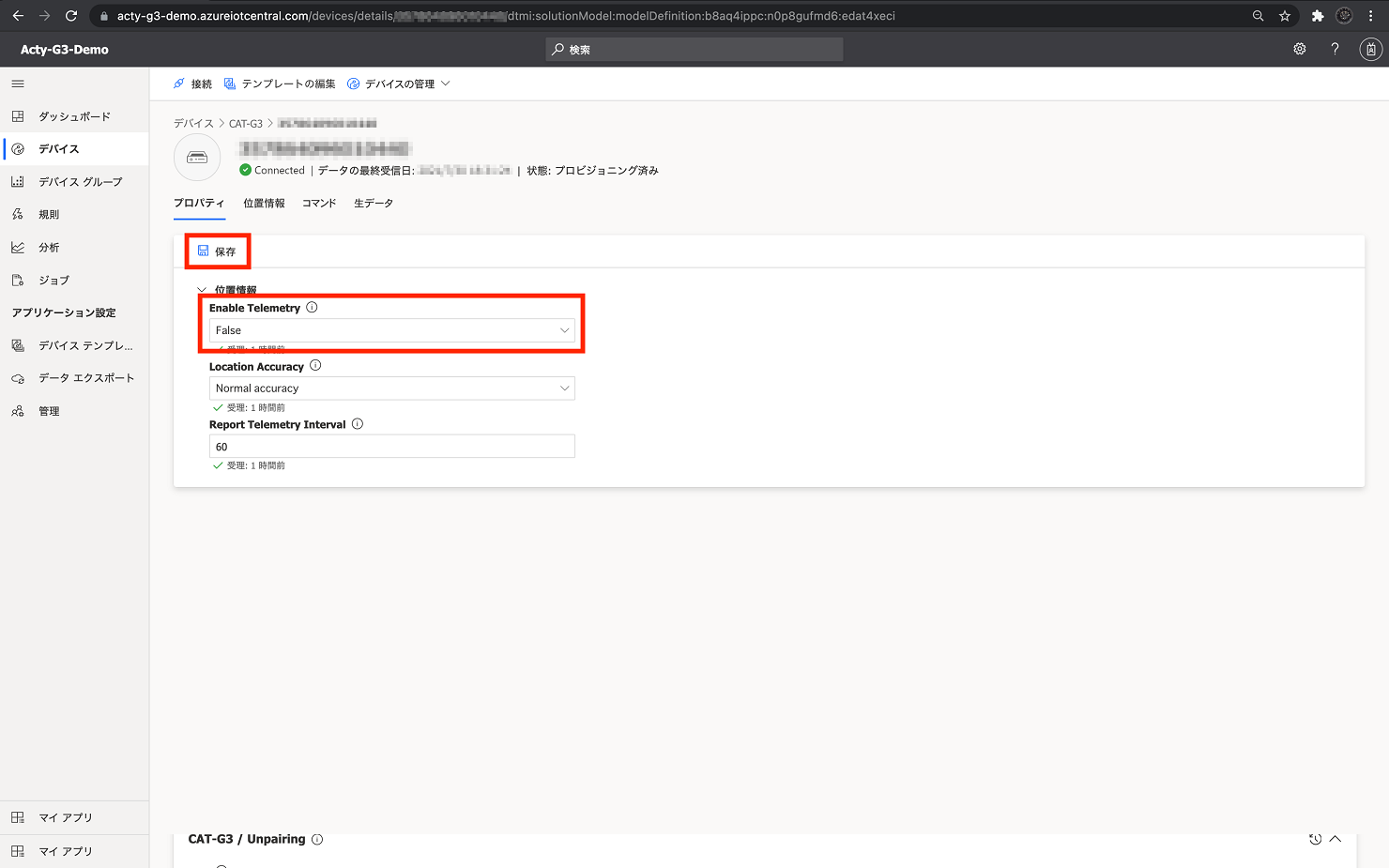Open the browser extensions puzzle icon

coord(1318,16)
